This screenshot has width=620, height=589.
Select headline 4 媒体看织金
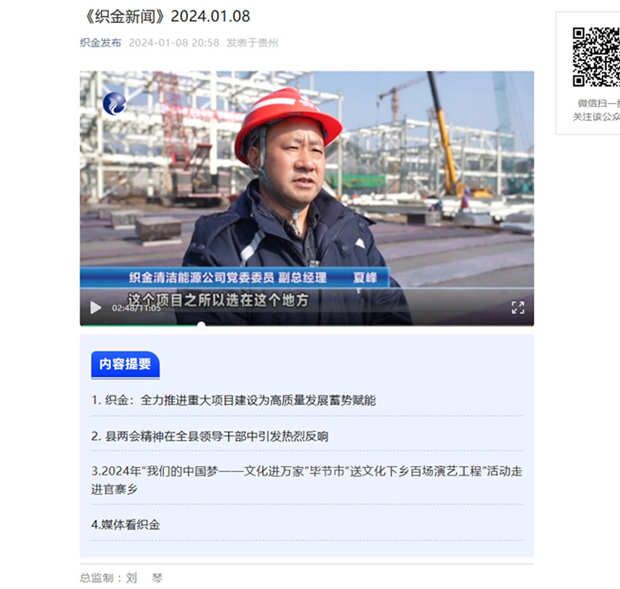click(126, 525)
